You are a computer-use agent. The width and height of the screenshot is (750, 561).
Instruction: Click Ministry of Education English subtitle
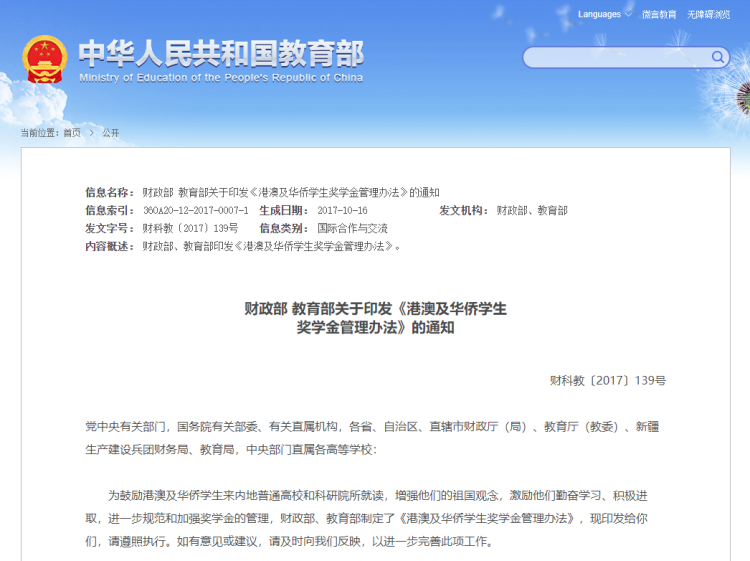pyautogui.click(x=221, y=77)
